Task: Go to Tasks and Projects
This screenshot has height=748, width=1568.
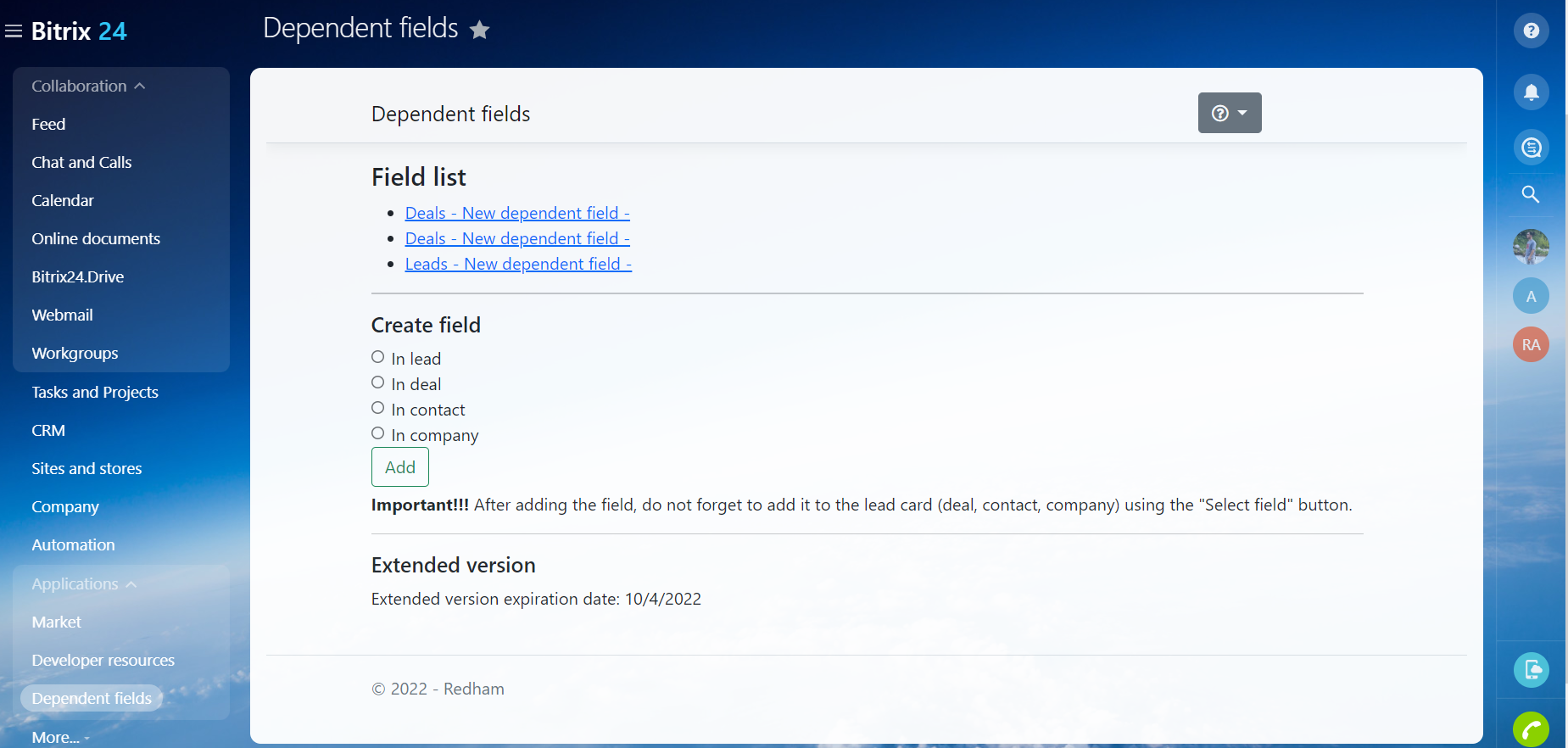Action: pyautogui.click(x=95, y=392)
